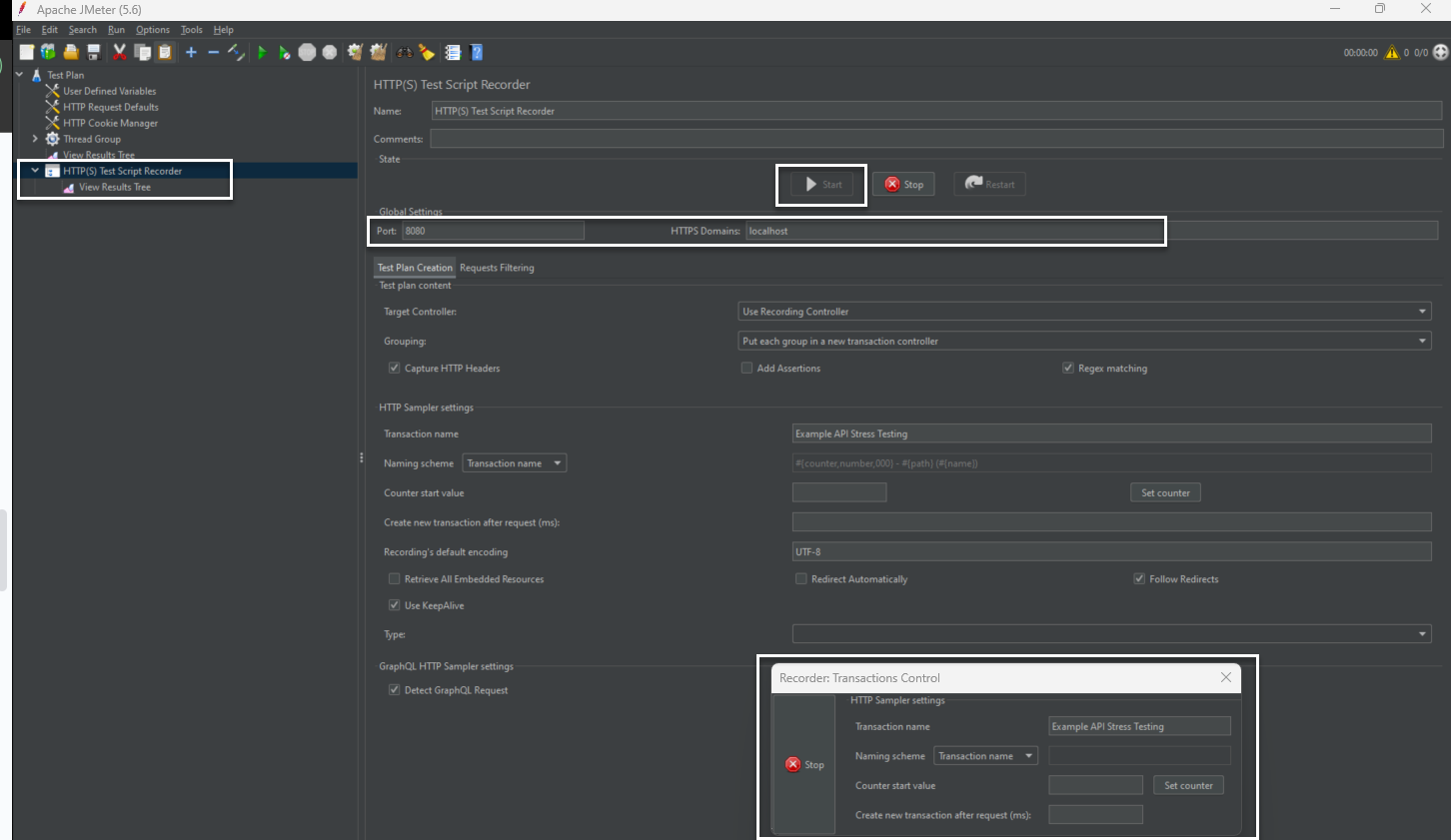
Task: Click the Save floppy disk icon
Action: click(x=94, y=52)
